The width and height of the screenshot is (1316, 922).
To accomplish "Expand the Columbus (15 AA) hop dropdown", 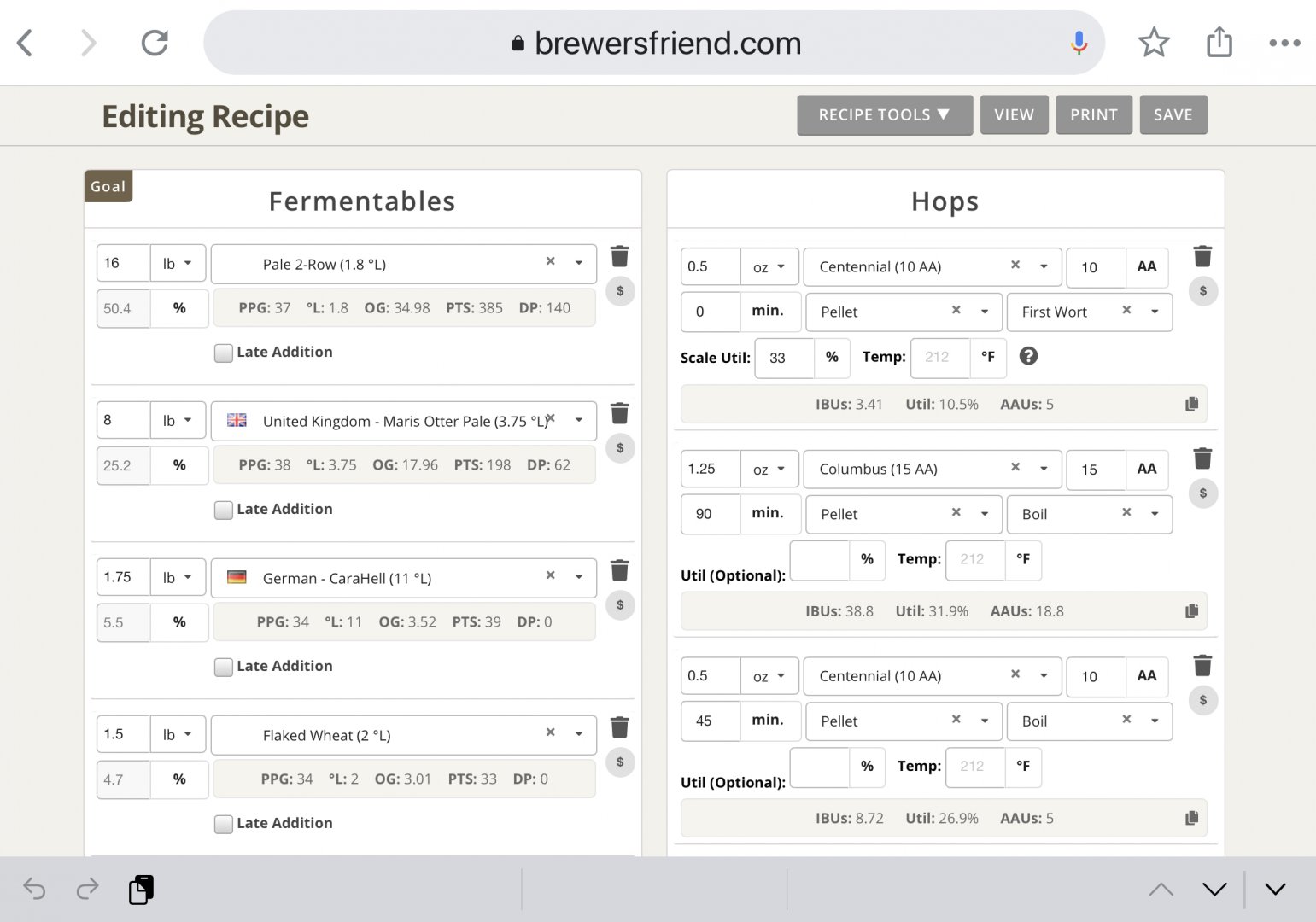I will coord(1044,469).
